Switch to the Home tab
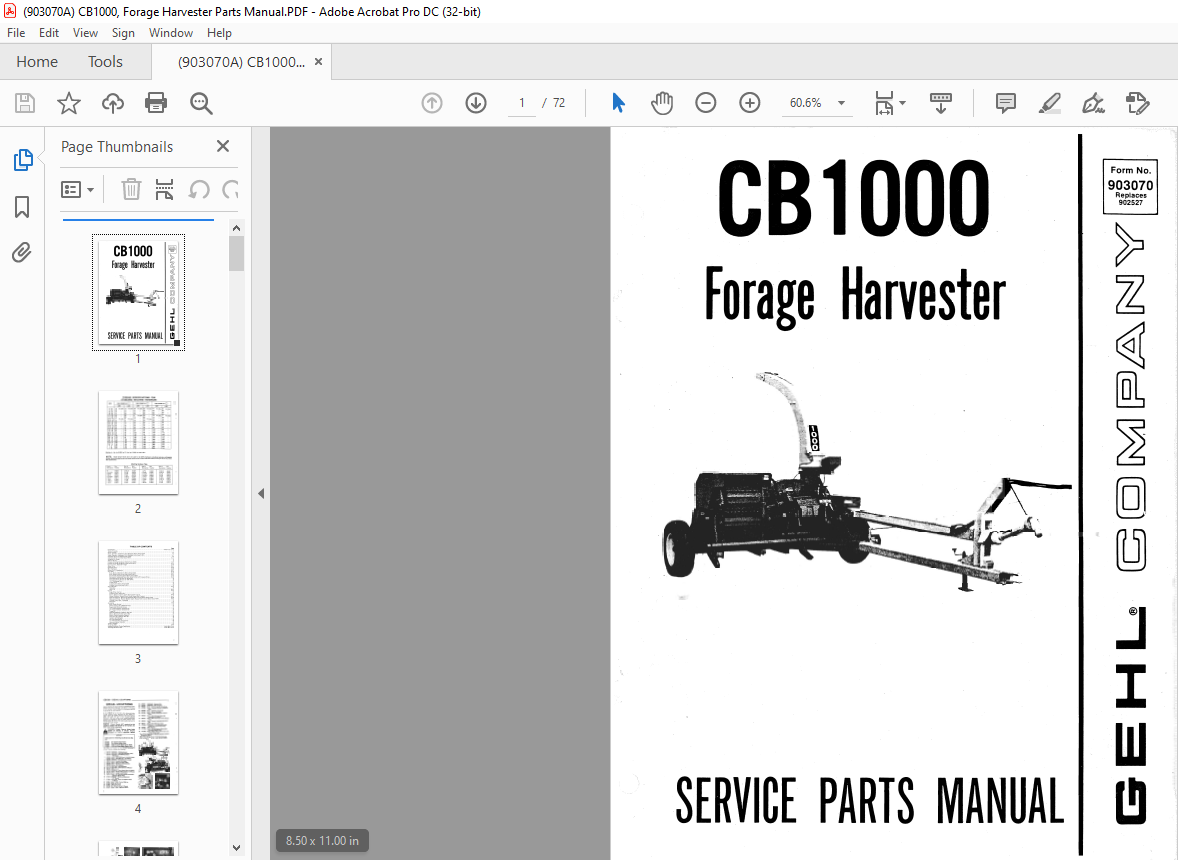This screenshot has height=860, width=1178. [37, 62]
